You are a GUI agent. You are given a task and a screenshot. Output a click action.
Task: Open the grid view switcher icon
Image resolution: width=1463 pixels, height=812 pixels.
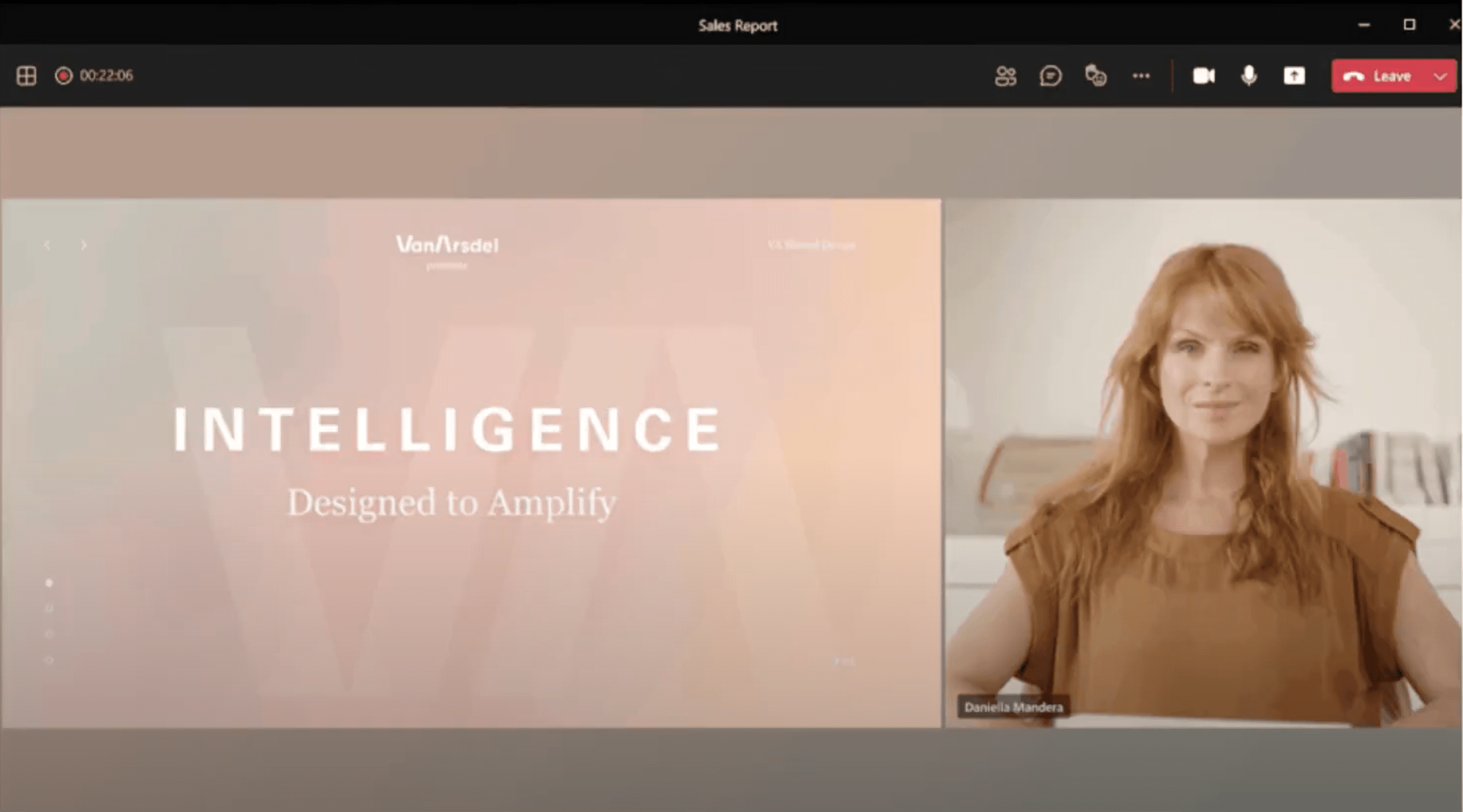coord(26,75)
